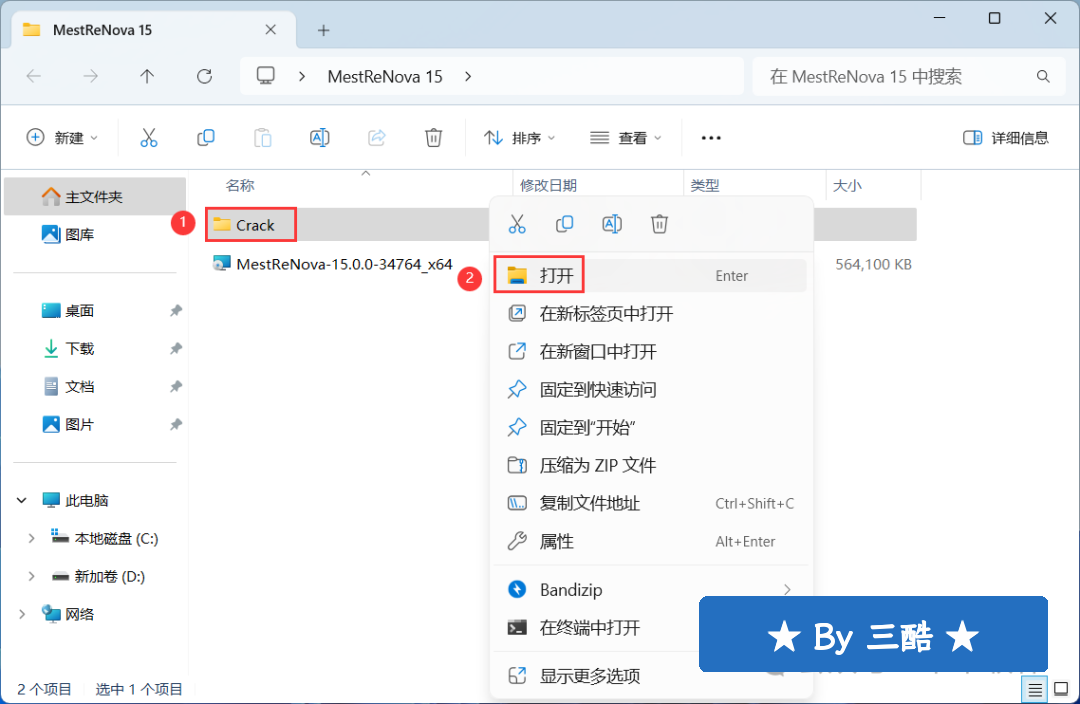This screenshot has width=1080, height=704.
Task: Click chevron after MestReNova 15 in address bar
Action: [x=468, y=76]
